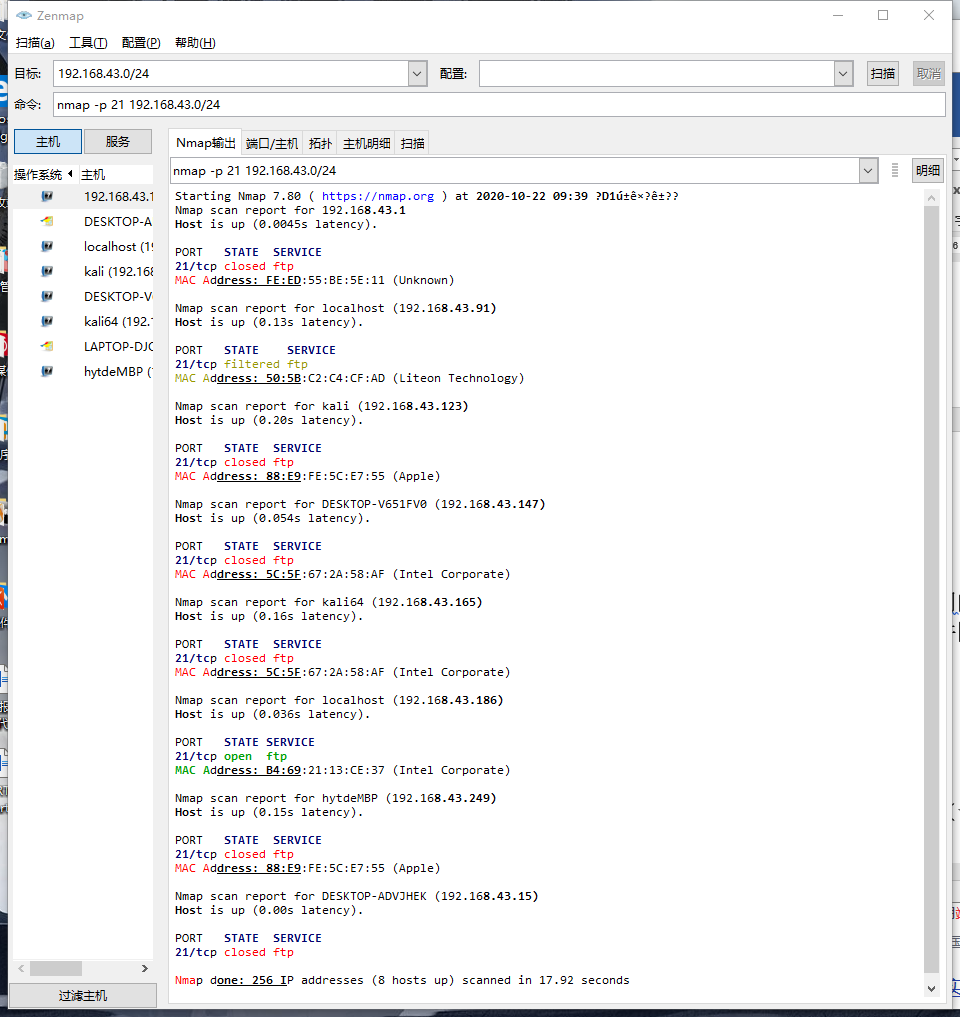Screen dimensions: 960x1017
Task: Click the OS icon beside kali (192.168 host
Action: [x=47, y=271]
